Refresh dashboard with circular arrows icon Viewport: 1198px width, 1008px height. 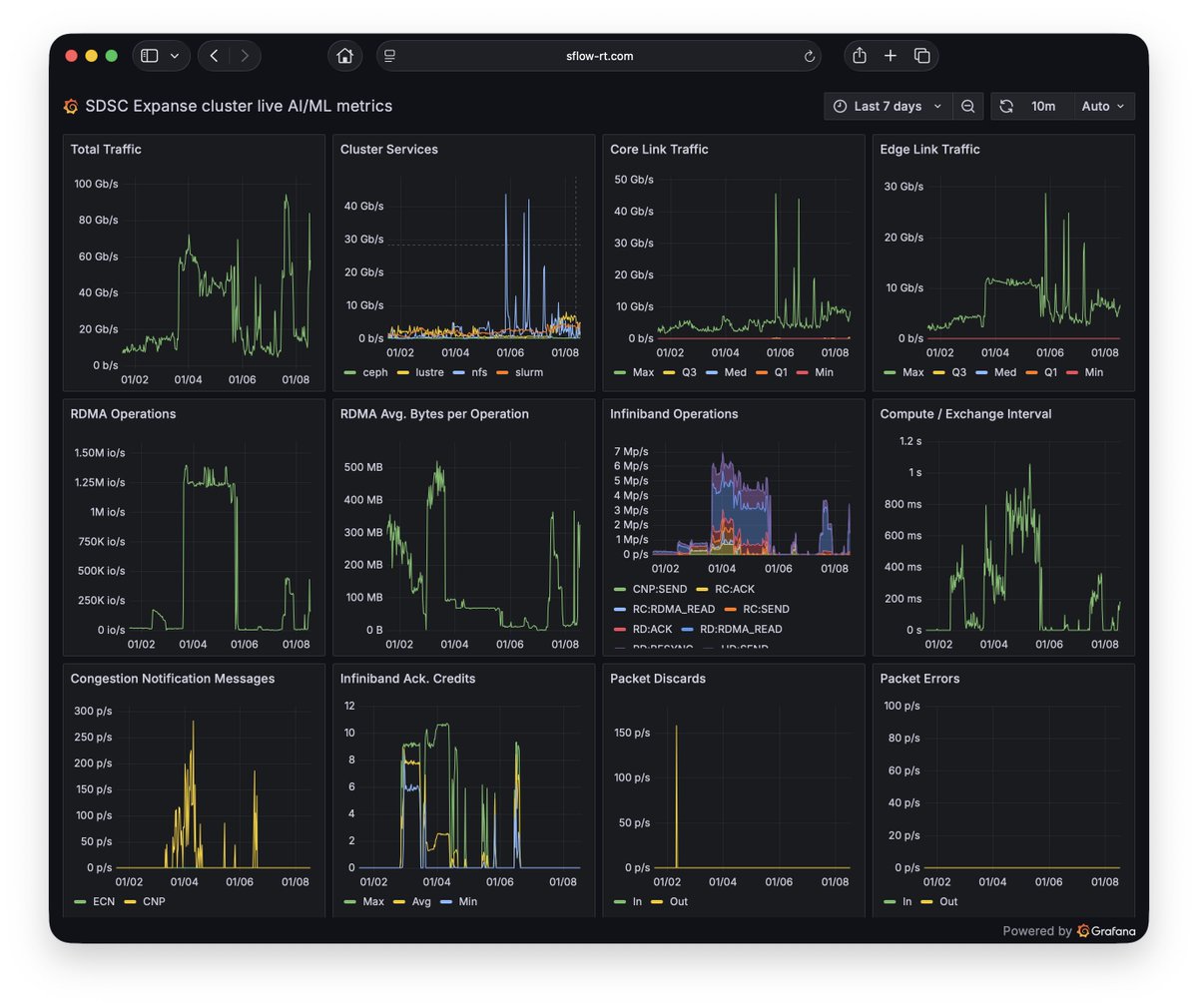click(1006, 106)
